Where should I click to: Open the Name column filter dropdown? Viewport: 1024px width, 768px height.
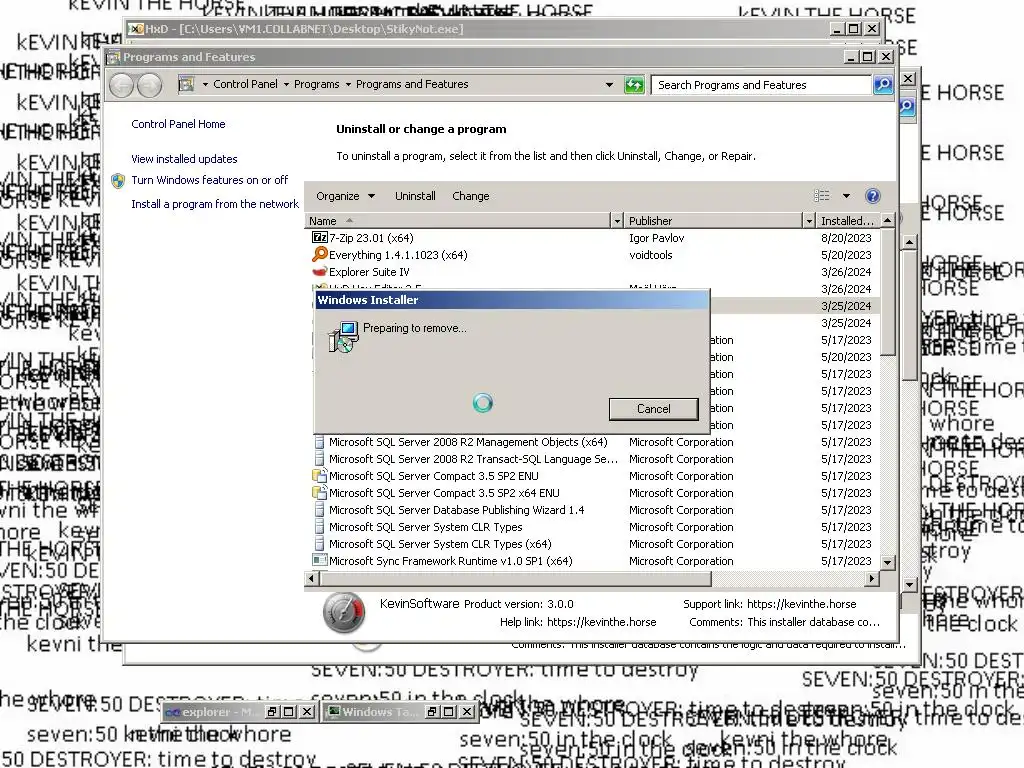point(617,221)
